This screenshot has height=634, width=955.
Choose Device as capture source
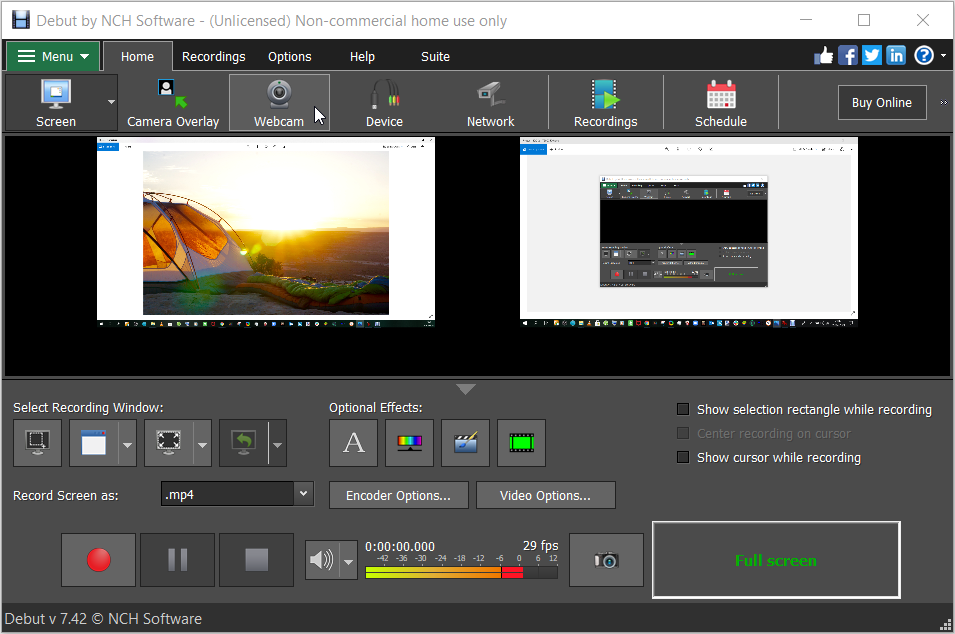(x=384, y=102)
